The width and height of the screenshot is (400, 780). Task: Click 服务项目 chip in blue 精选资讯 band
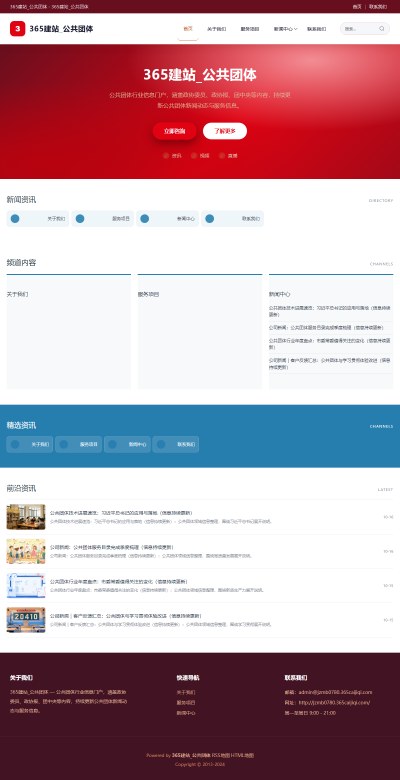pos(78,444)
